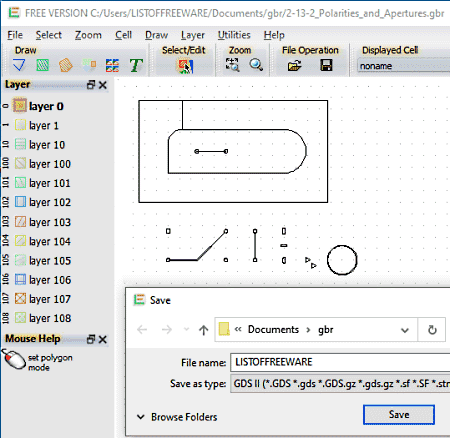450x438 pixels.
Task: Save with the floppy disk icon
Action: point(326,65)
